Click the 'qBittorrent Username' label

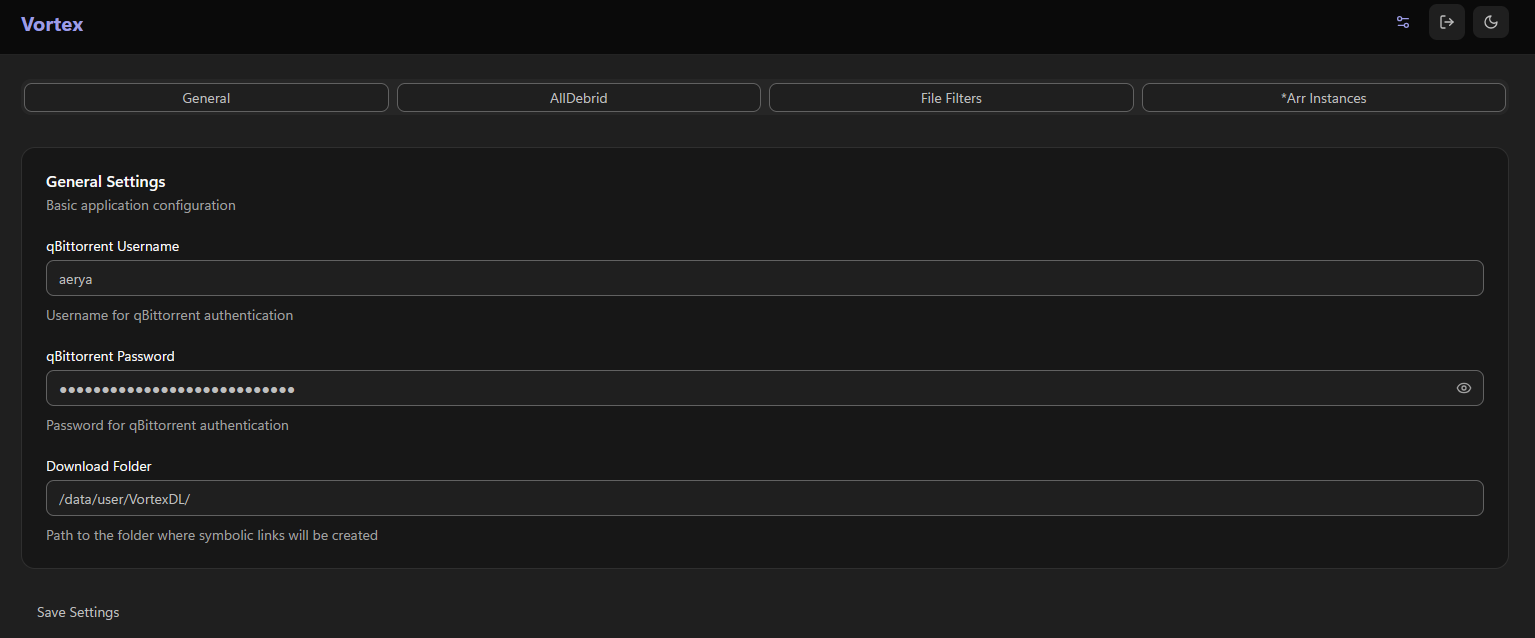tap(113, 246)
